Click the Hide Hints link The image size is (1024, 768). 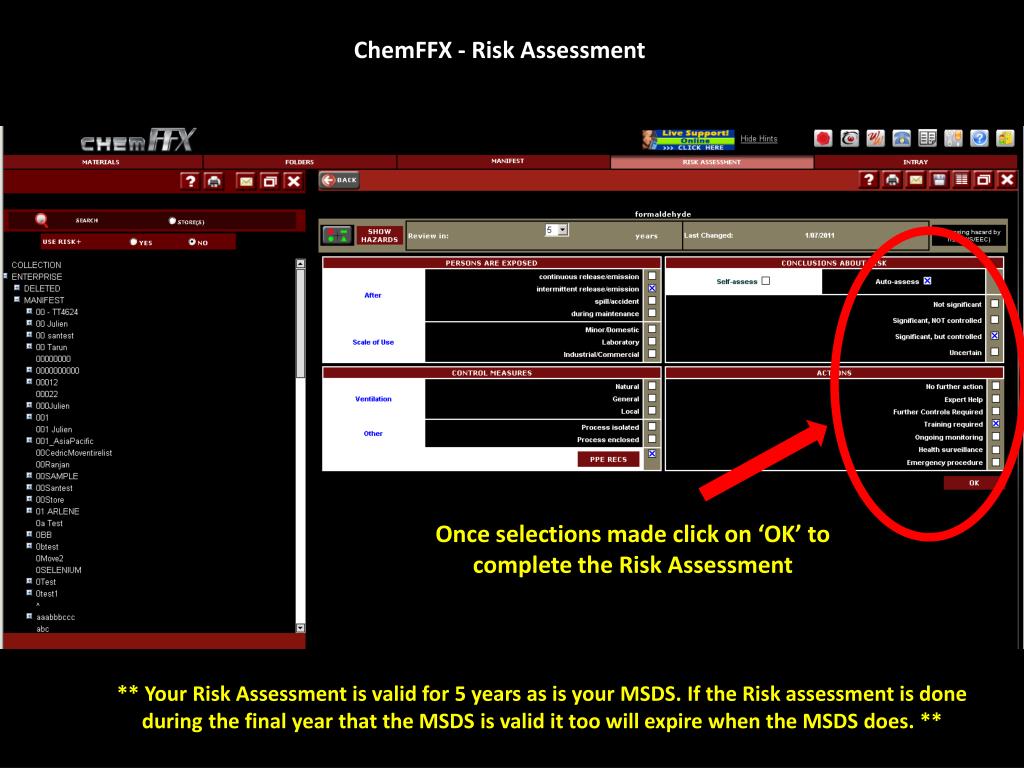click(759, 138)
